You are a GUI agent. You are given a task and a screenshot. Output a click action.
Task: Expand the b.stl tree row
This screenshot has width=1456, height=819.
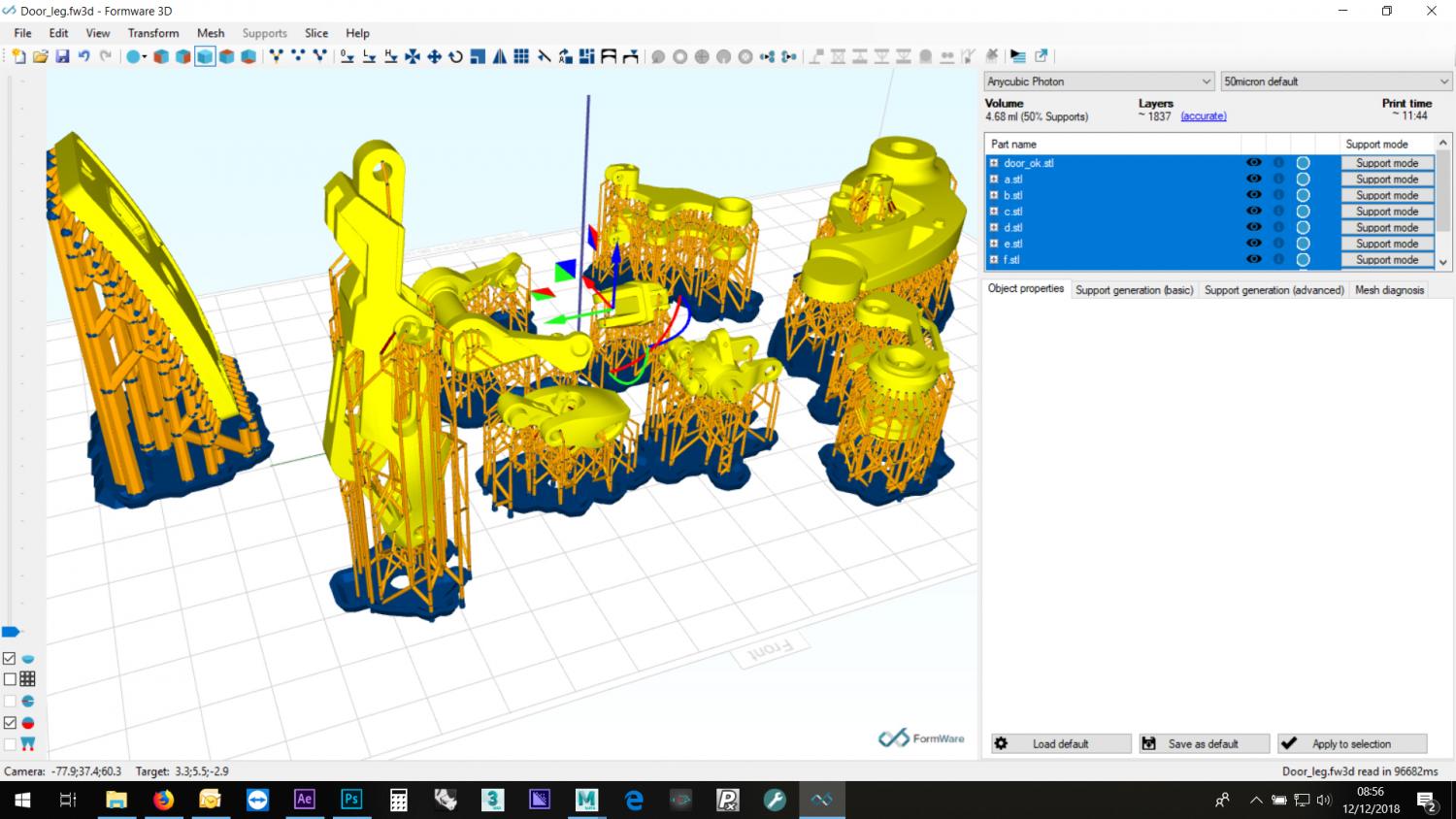(994, 195)
